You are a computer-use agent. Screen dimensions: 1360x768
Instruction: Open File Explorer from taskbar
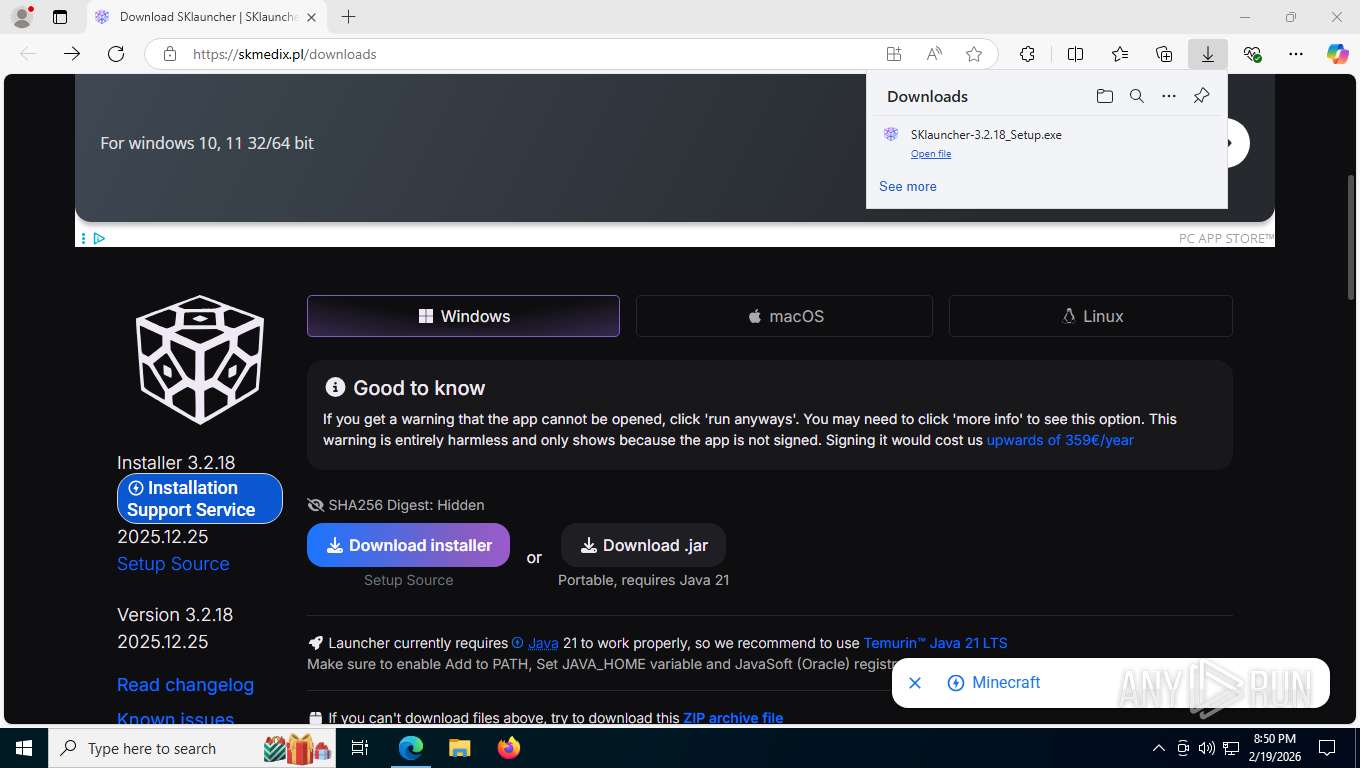(x=459, y=748)
